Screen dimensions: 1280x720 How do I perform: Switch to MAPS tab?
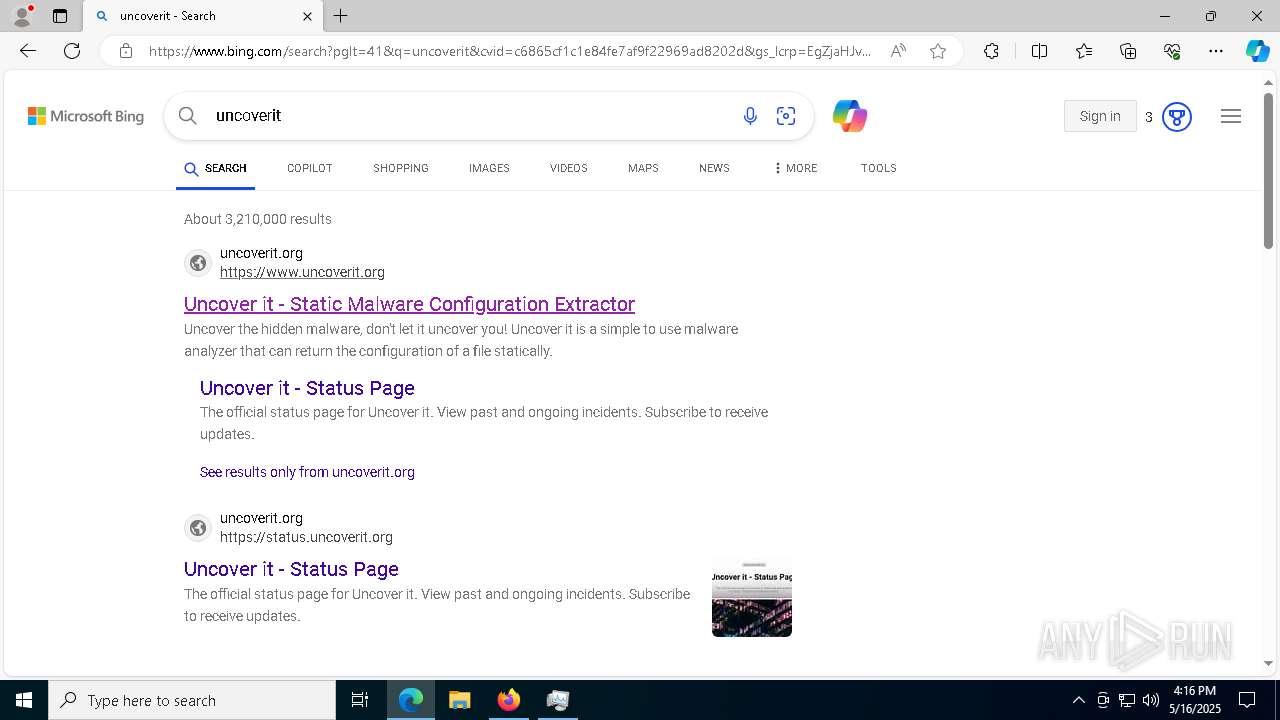point(643,168)
